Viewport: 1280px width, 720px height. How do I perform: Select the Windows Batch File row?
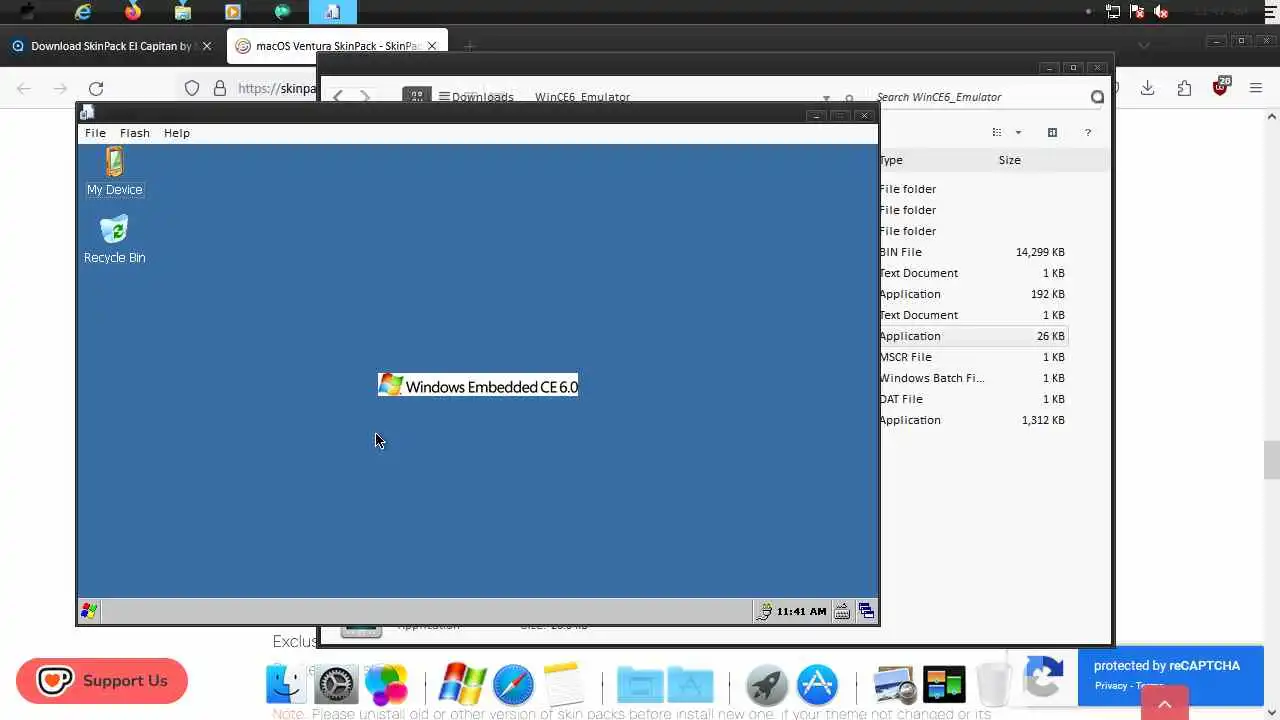973,378
